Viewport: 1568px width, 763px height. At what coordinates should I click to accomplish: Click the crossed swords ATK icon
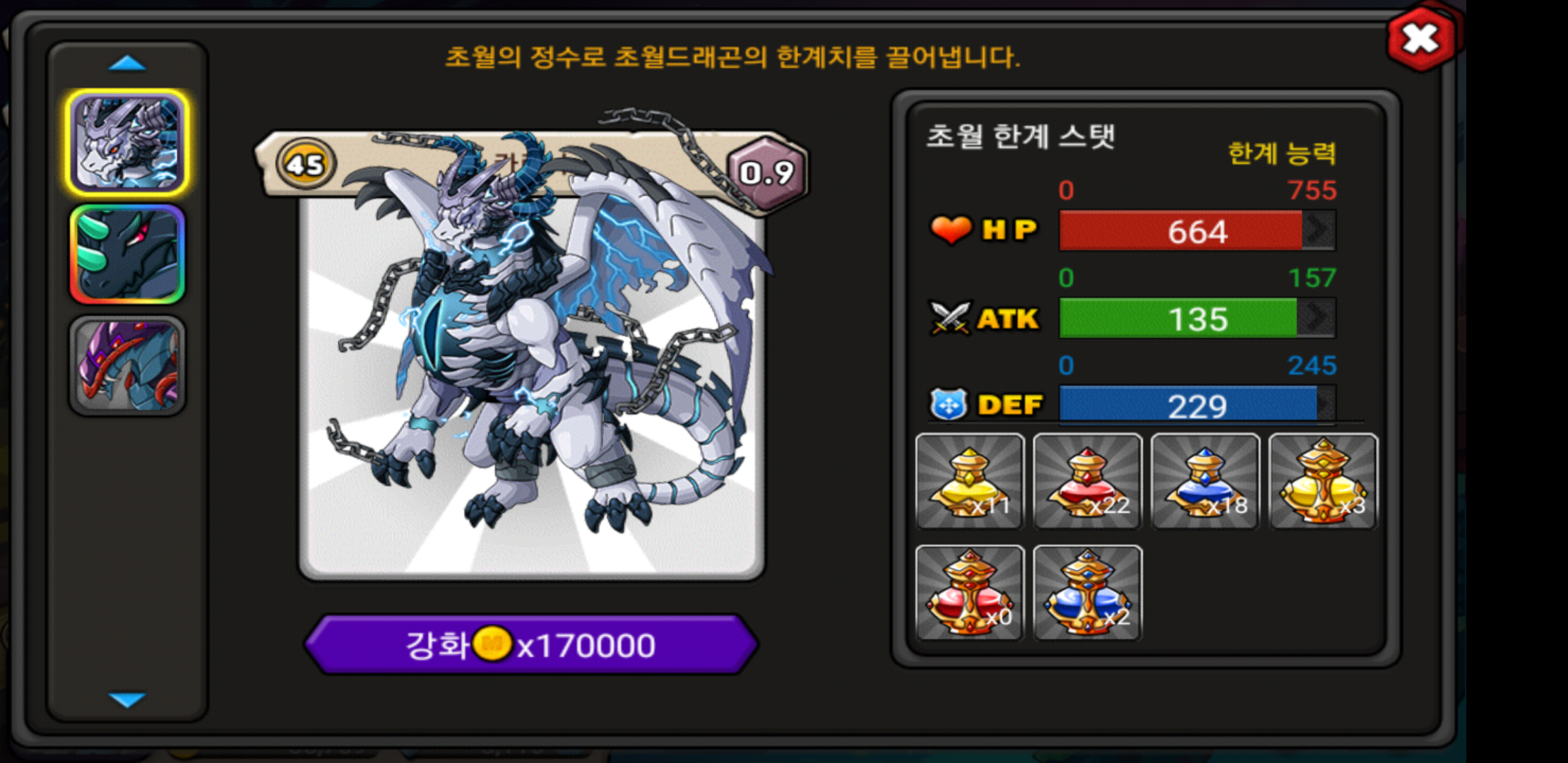click(950, 318)
